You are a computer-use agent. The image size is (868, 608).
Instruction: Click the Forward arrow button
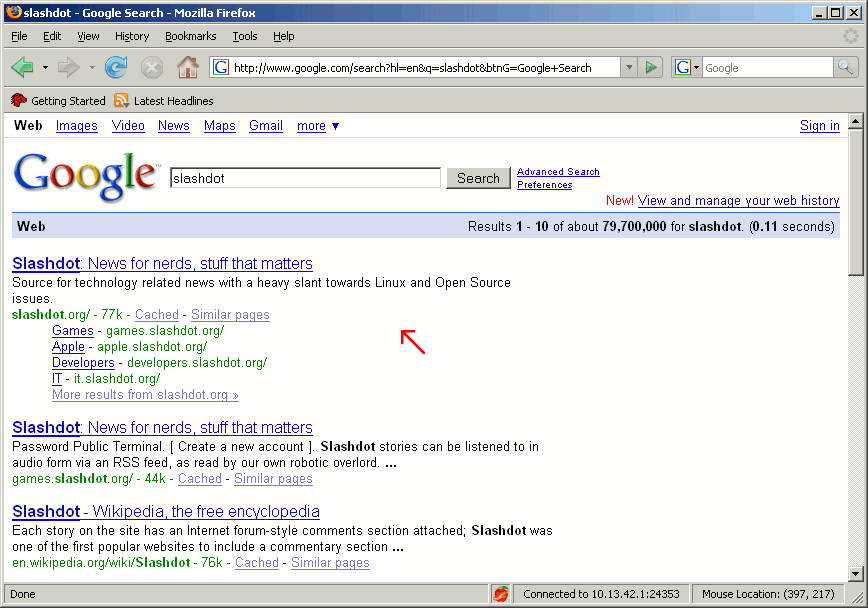click(69, 68)
